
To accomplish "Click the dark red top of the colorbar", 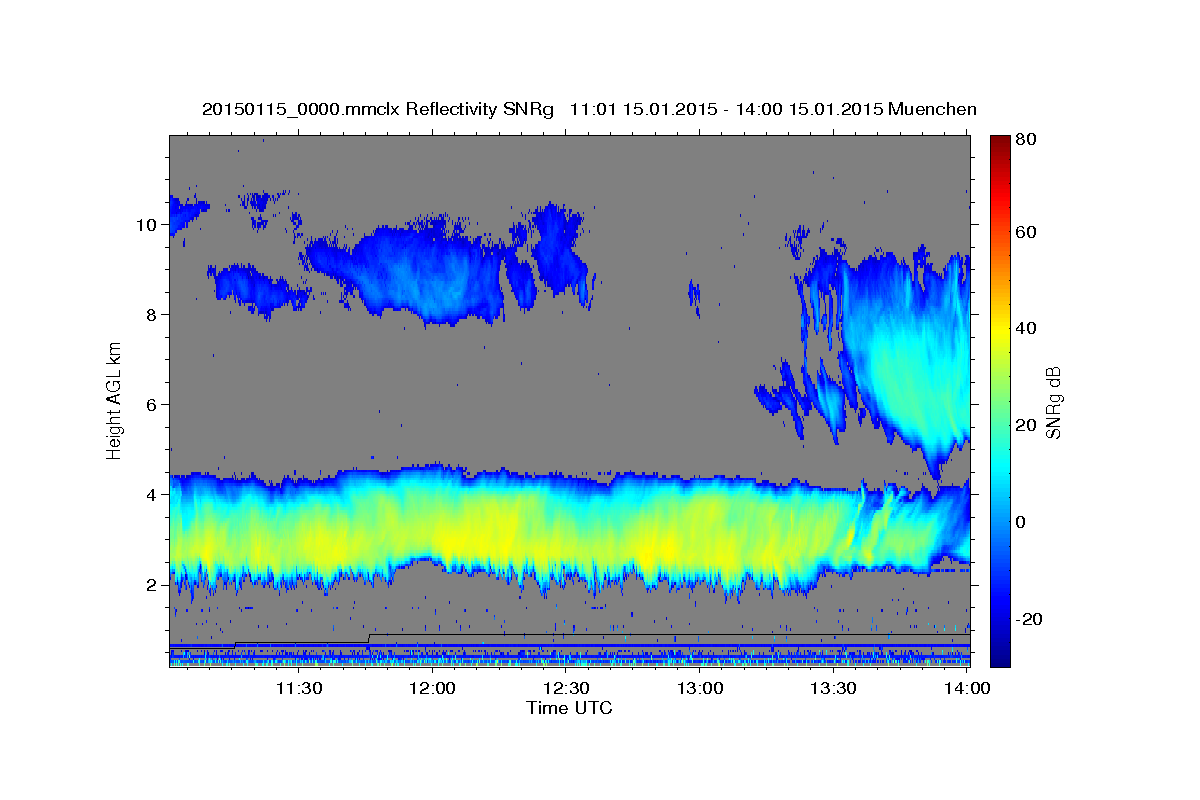I will (1000, 145).
